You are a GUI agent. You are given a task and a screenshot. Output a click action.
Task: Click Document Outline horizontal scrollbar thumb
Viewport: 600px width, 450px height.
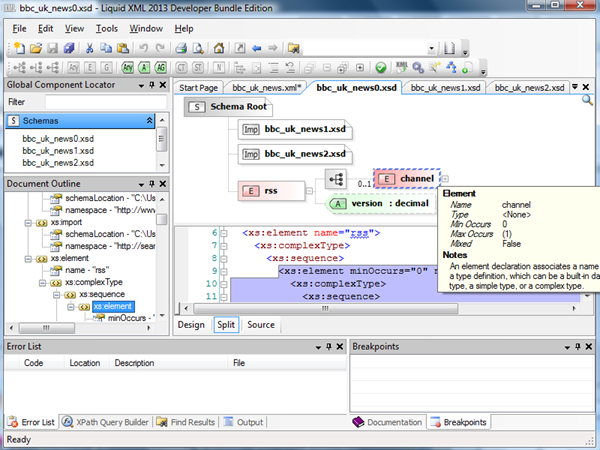(x=47, y=328)
